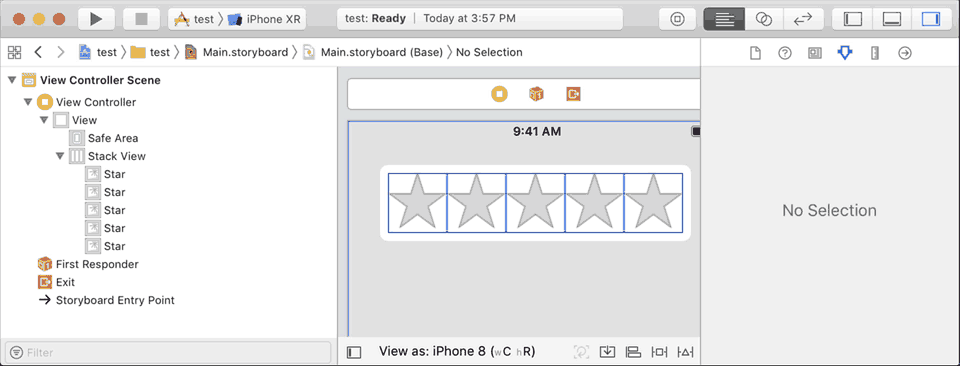Select the iPhone XR run destination
The height and width of the screenshot is (366, 960).
[x=264, y=19]
